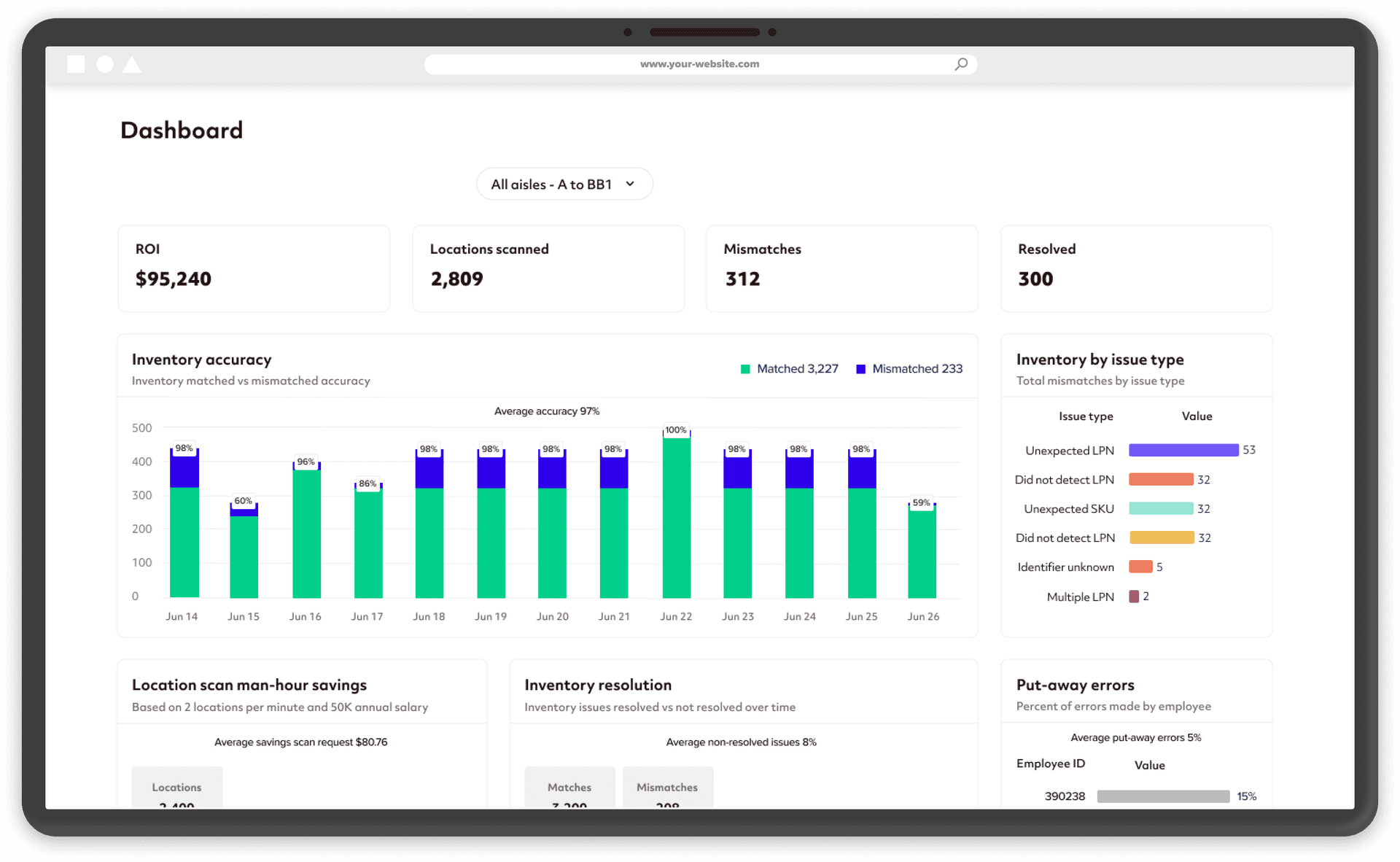Open the ROI $95,240 card
Image resolution: width=1400 pixels, height=862 pixels.
[254, 268]
